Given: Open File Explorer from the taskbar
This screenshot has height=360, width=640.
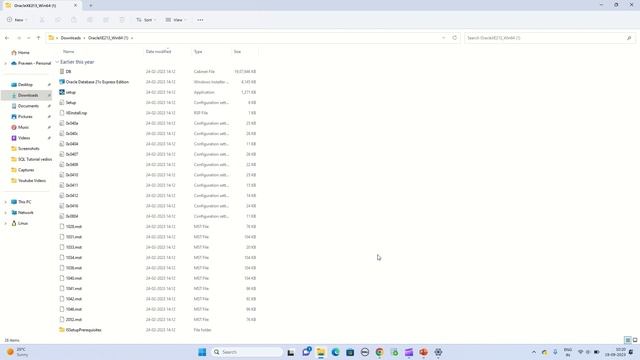Looking at the screenshot, I should tap(321, 352).
